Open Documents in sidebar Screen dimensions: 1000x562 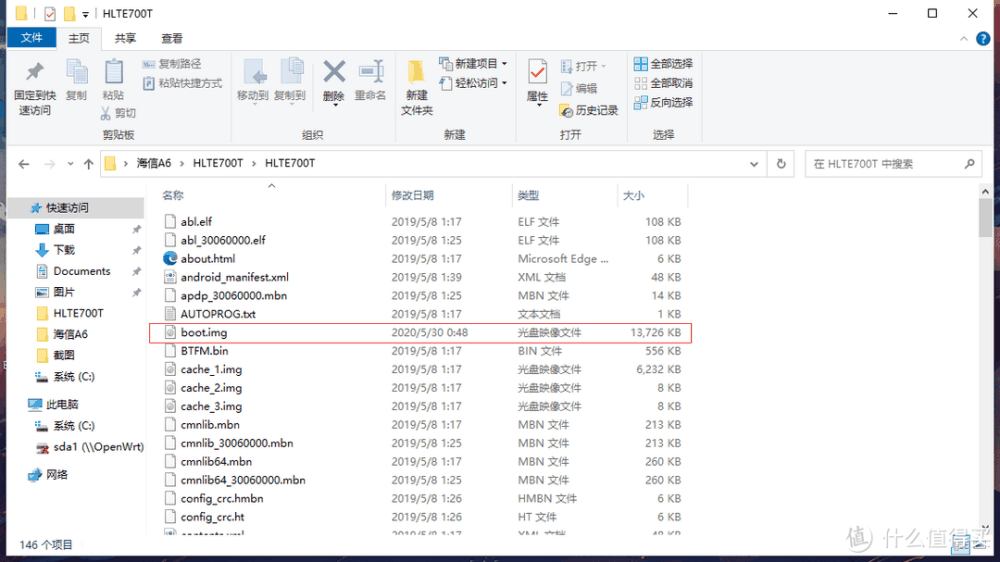(82, 271)
